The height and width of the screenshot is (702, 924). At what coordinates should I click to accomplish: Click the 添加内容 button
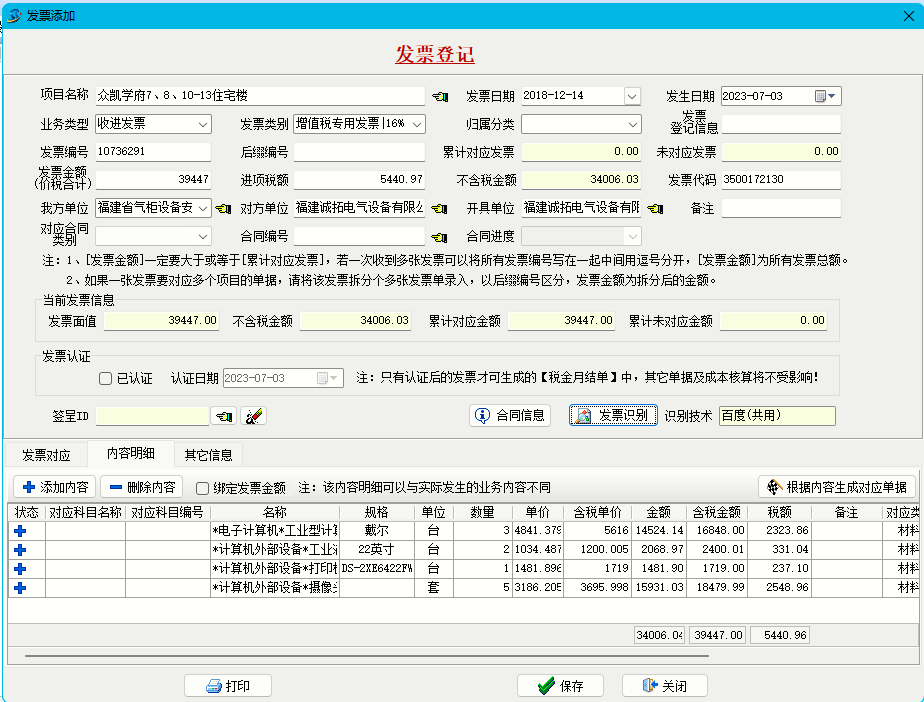54,487
